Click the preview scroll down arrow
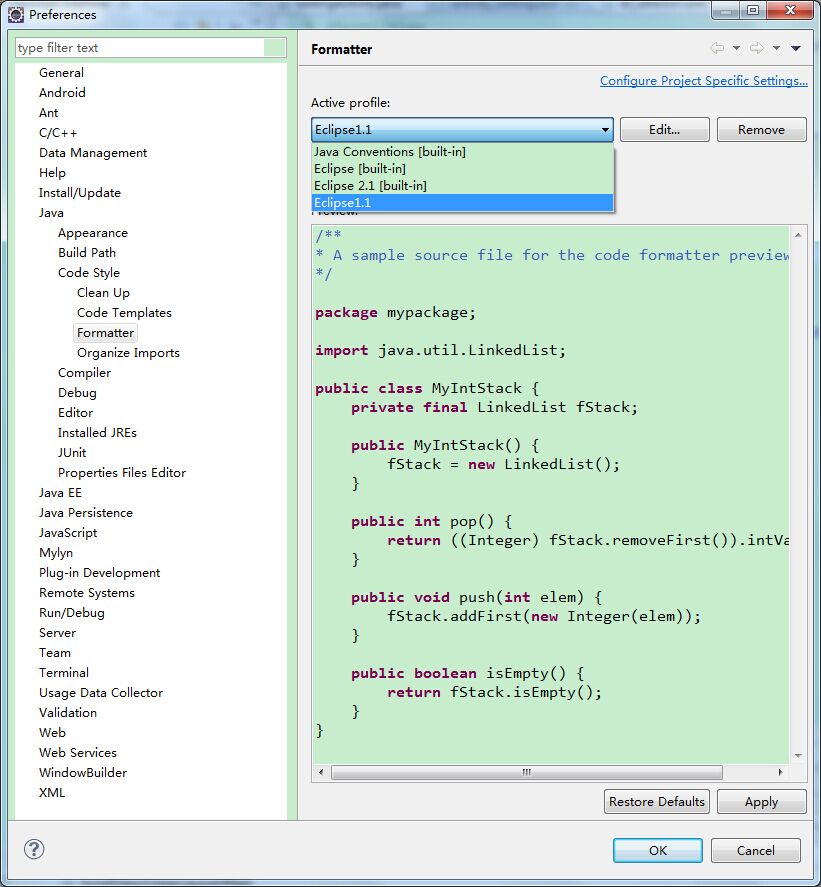The width and height of the screenshot is (821, 887). 798,756
